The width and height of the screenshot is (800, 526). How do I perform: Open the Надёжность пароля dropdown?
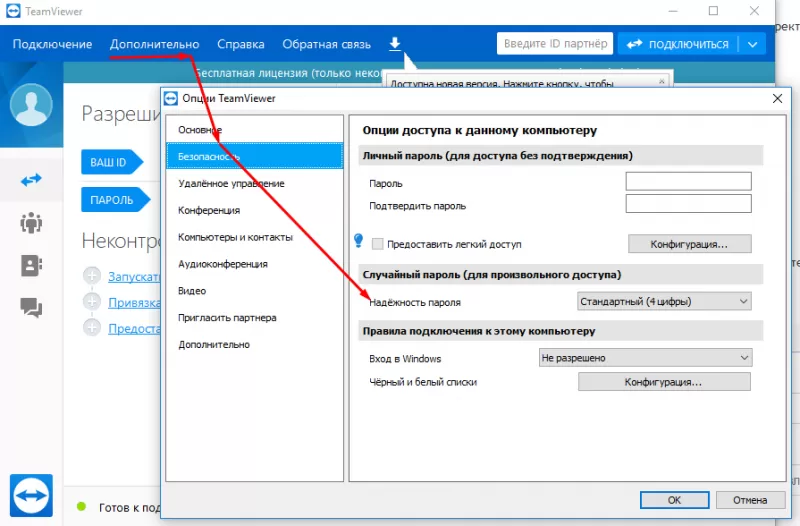[664, 302]
